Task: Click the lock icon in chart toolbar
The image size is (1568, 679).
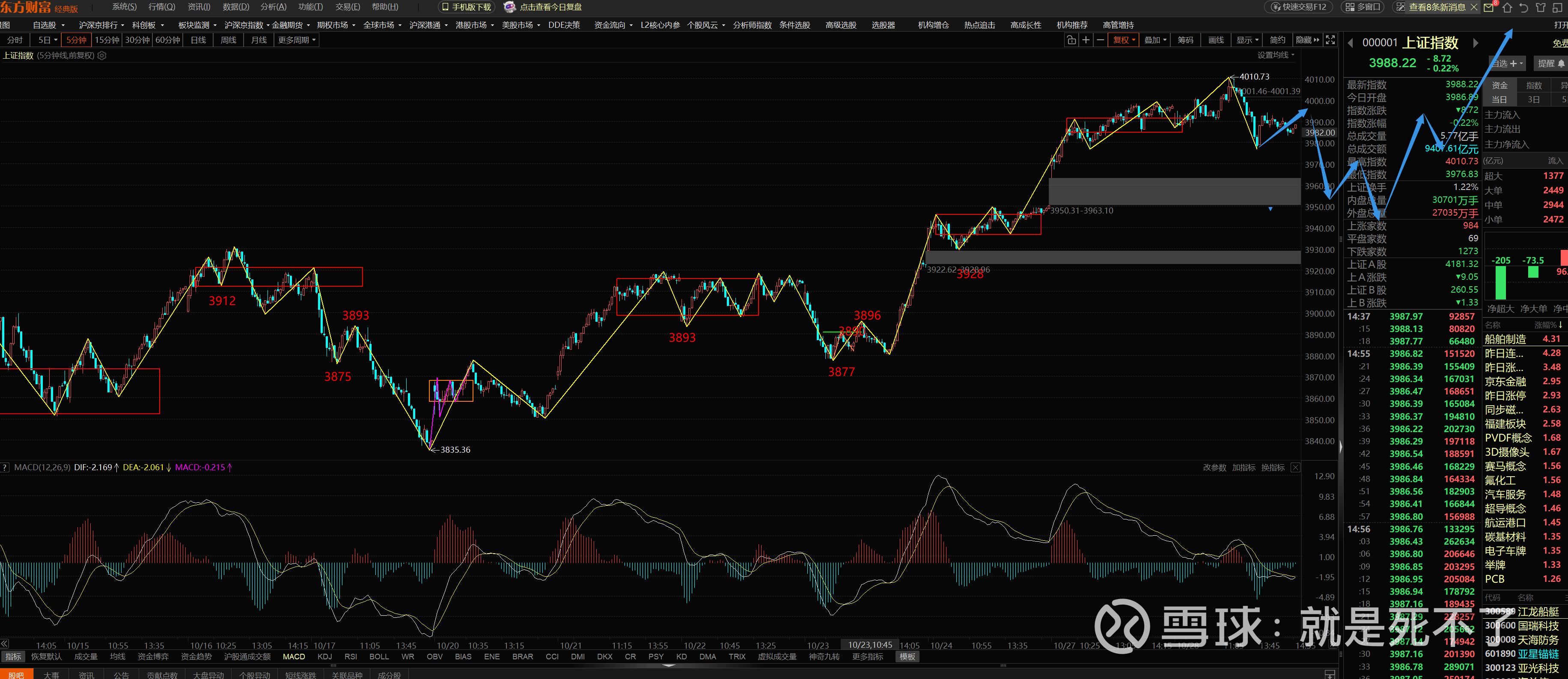Action: 1071,40
